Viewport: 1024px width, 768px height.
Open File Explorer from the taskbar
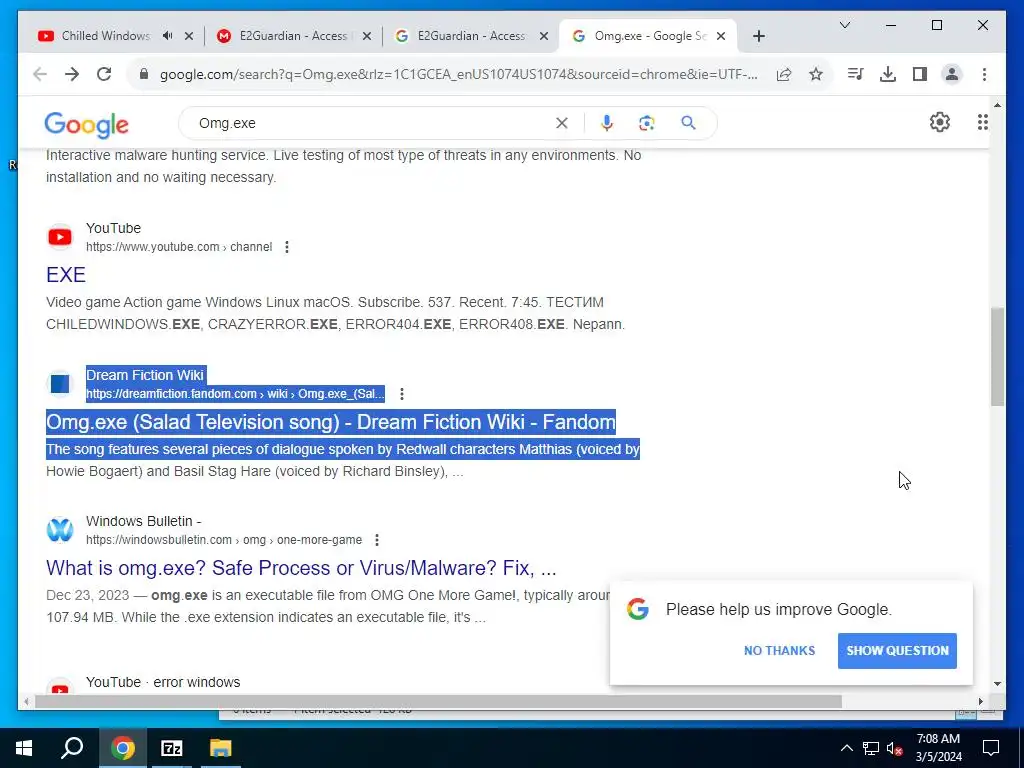point(221,748)
